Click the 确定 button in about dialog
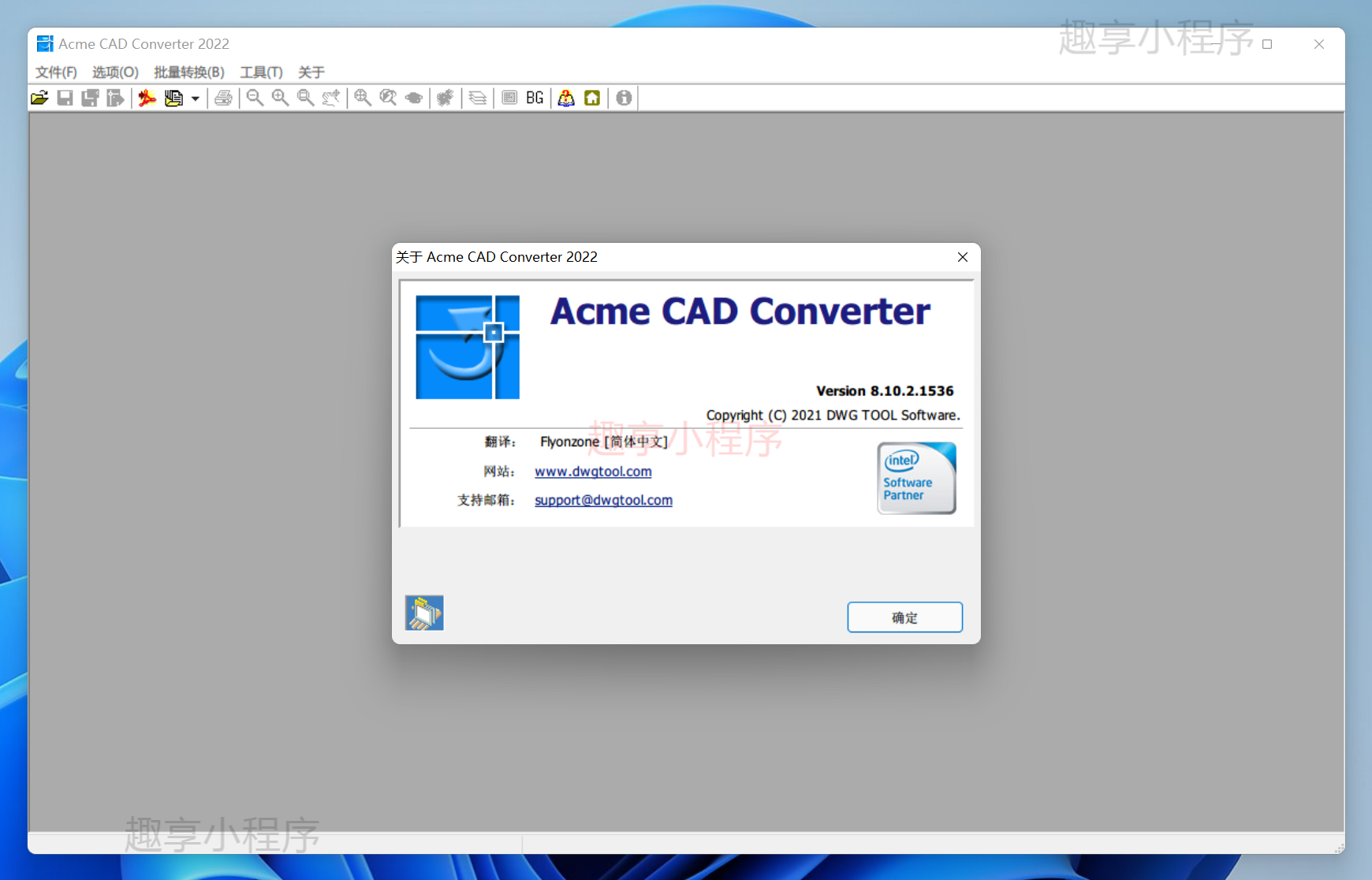1372x880 pixels. [904, 617]
